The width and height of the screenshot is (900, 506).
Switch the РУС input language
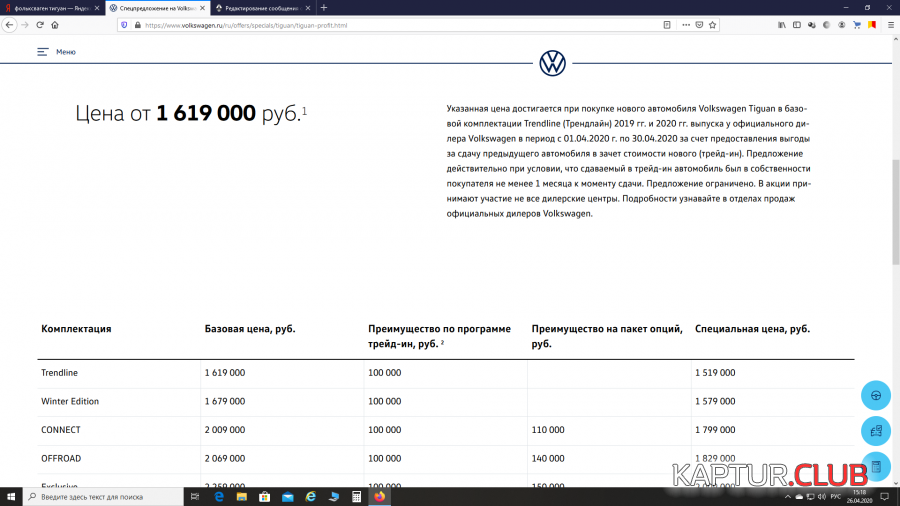coord(836,497)
